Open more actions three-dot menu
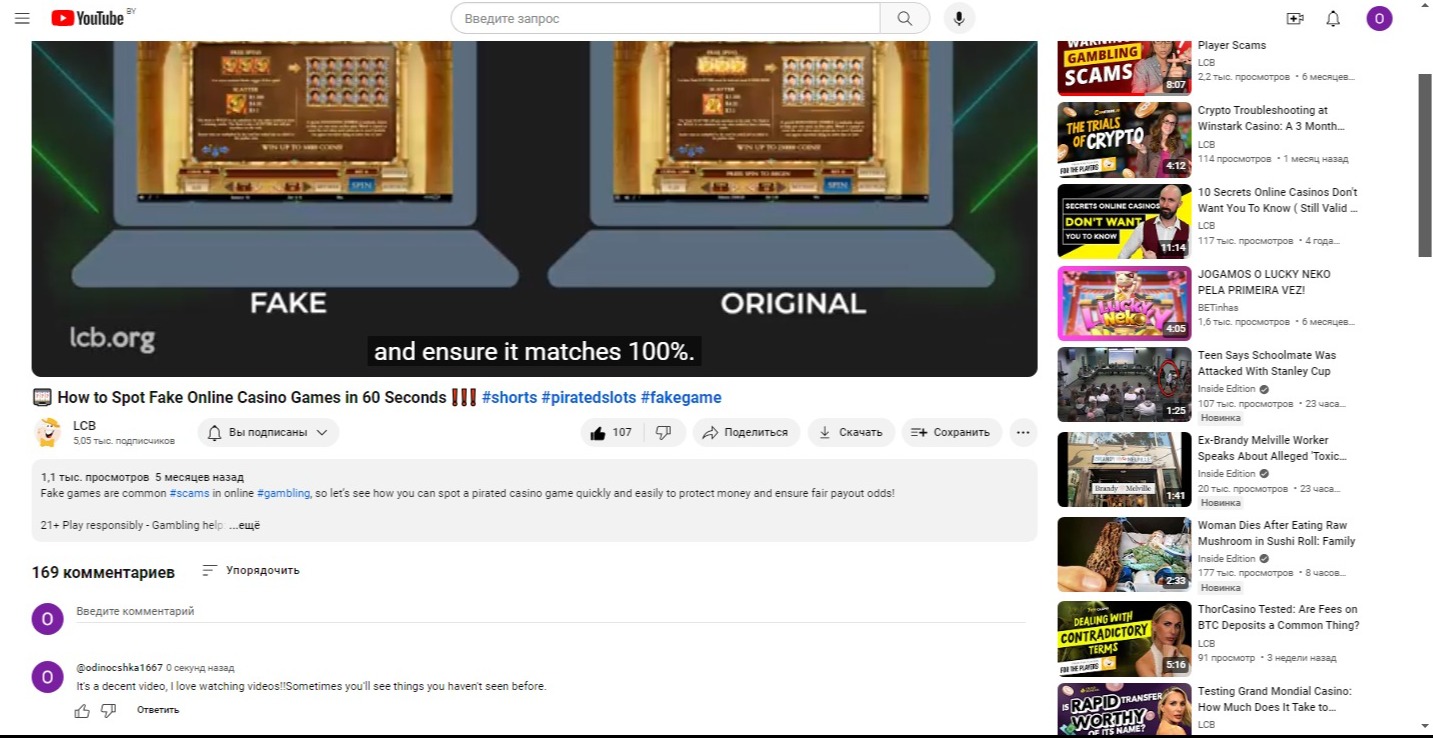This screenshot has height=738, width=1433. coord(1022,432)
